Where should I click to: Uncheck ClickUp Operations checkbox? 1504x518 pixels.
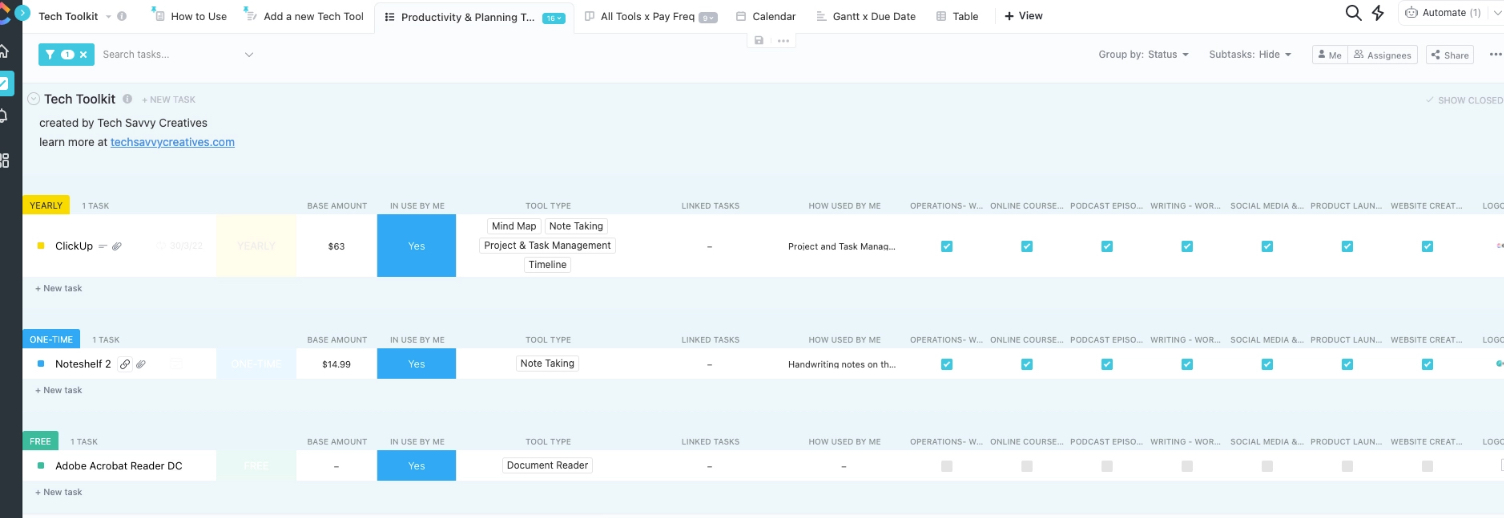tap(947, 246)
